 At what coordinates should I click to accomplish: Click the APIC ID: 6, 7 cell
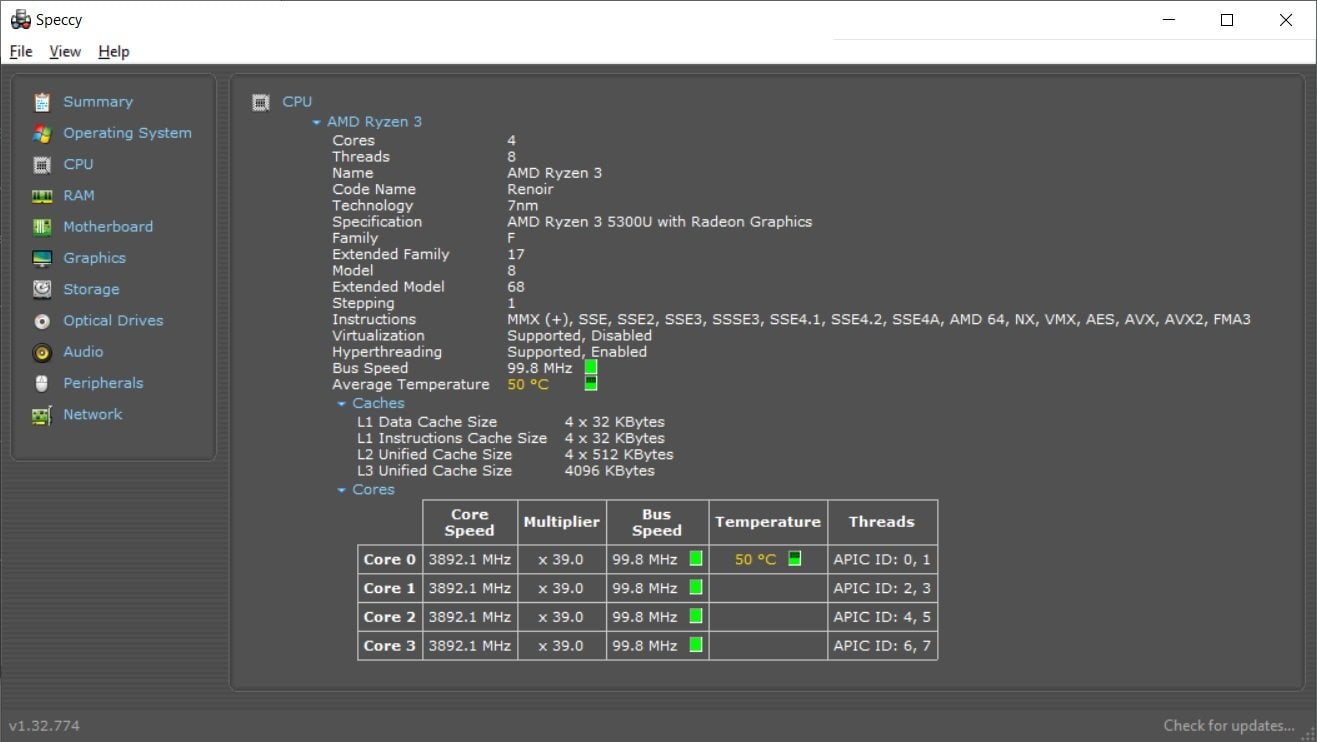click(882, 646)
